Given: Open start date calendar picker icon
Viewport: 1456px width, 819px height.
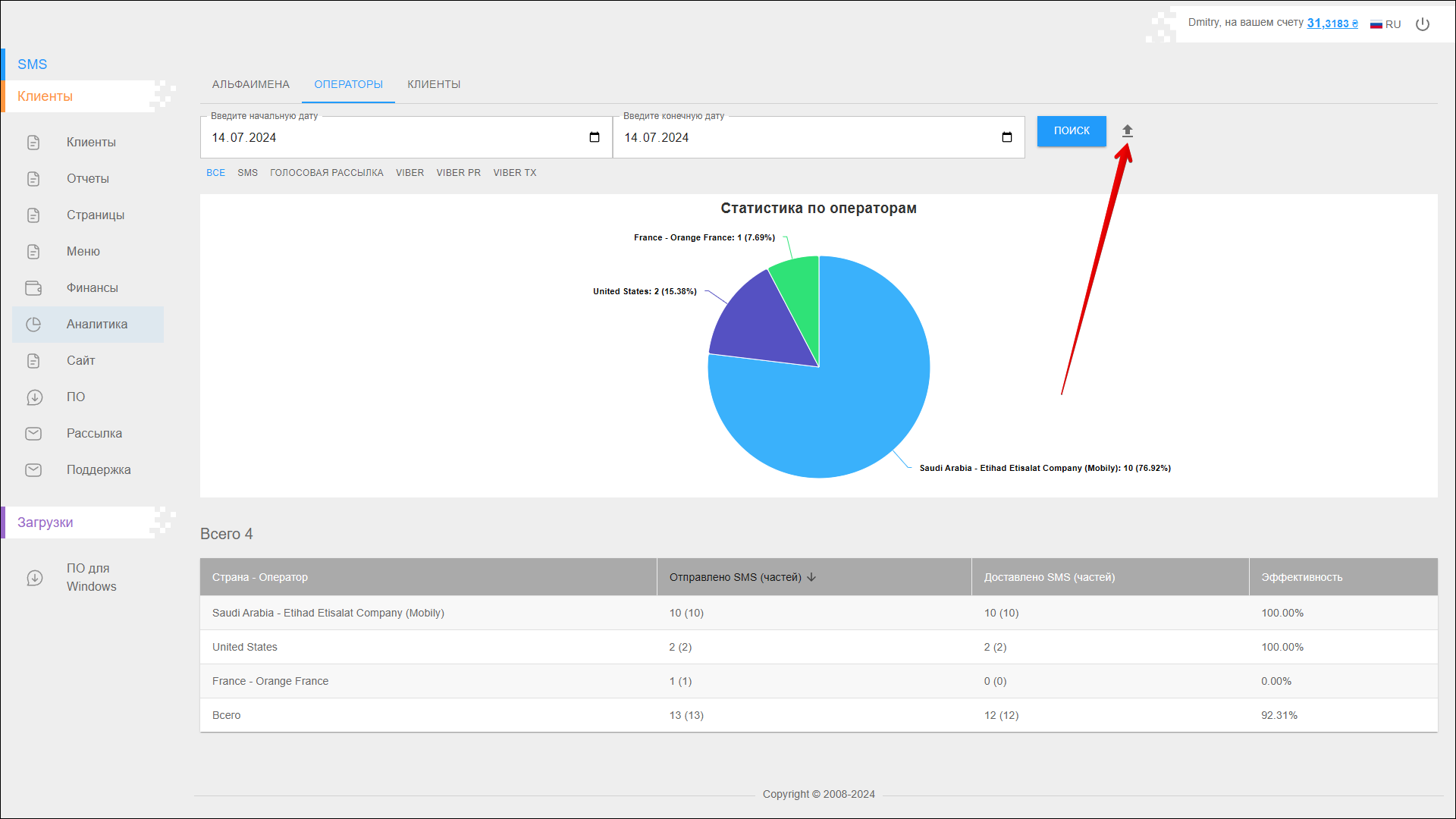Looking at the screenshot, I should (595, 137).
